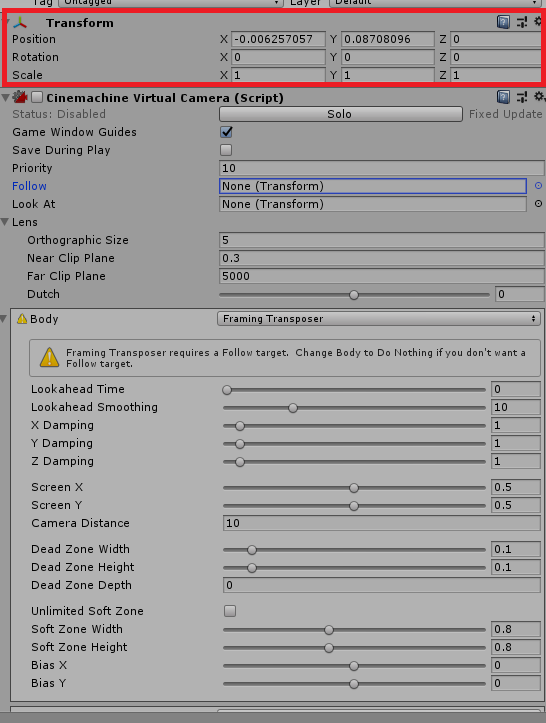
Task: Adjust the Soft Zone Height slider
Action: point(354,647)
